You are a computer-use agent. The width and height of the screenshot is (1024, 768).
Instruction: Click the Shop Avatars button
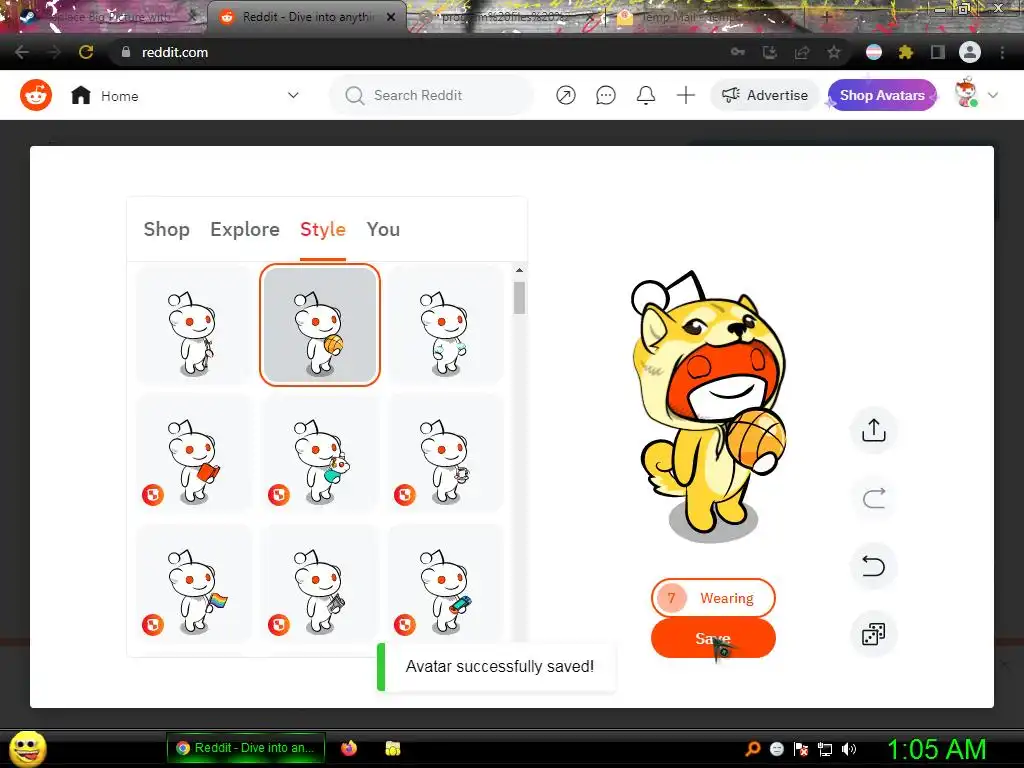(882, 95)
